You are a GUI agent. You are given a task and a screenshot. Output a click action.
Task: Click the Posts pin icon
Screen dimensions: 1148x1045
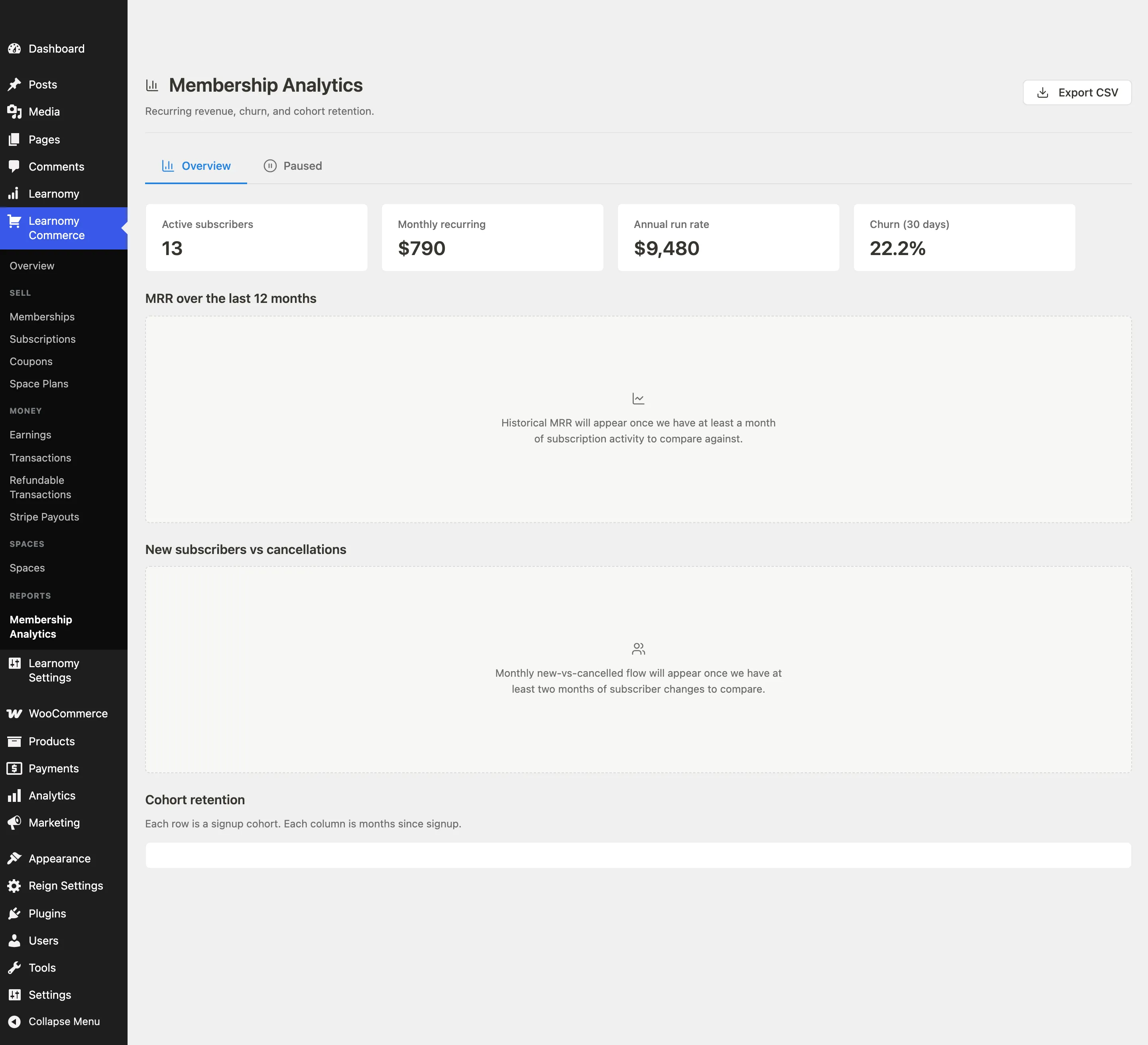pyautogui.click(x=14, y=84)
